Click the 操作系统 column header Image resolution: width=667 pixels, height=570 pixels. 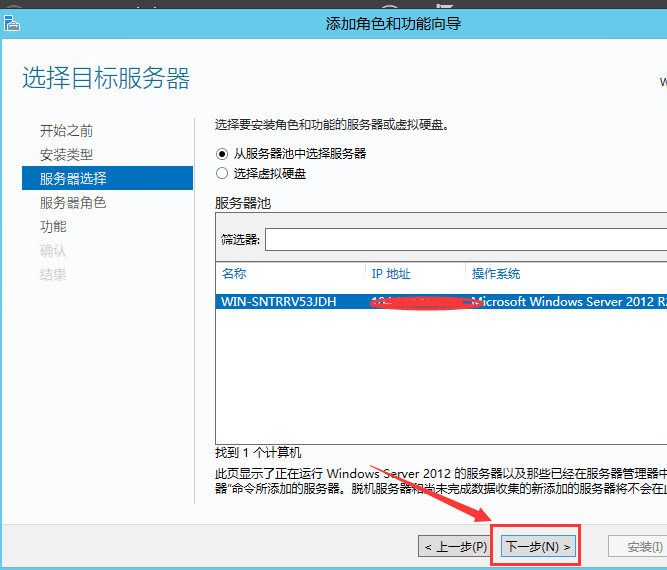click(496, 274)
